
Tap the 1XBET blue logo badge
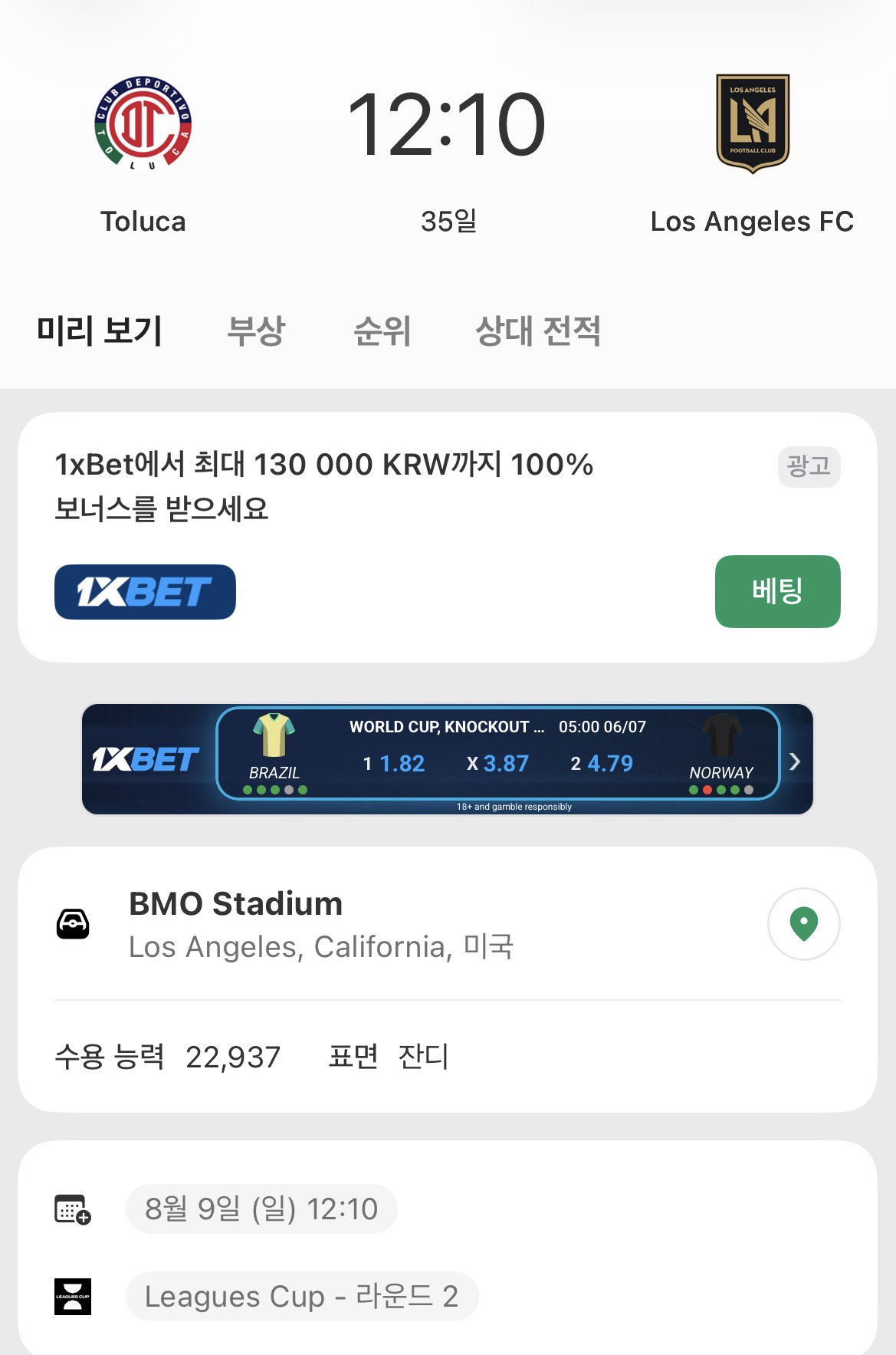(145, 592)
